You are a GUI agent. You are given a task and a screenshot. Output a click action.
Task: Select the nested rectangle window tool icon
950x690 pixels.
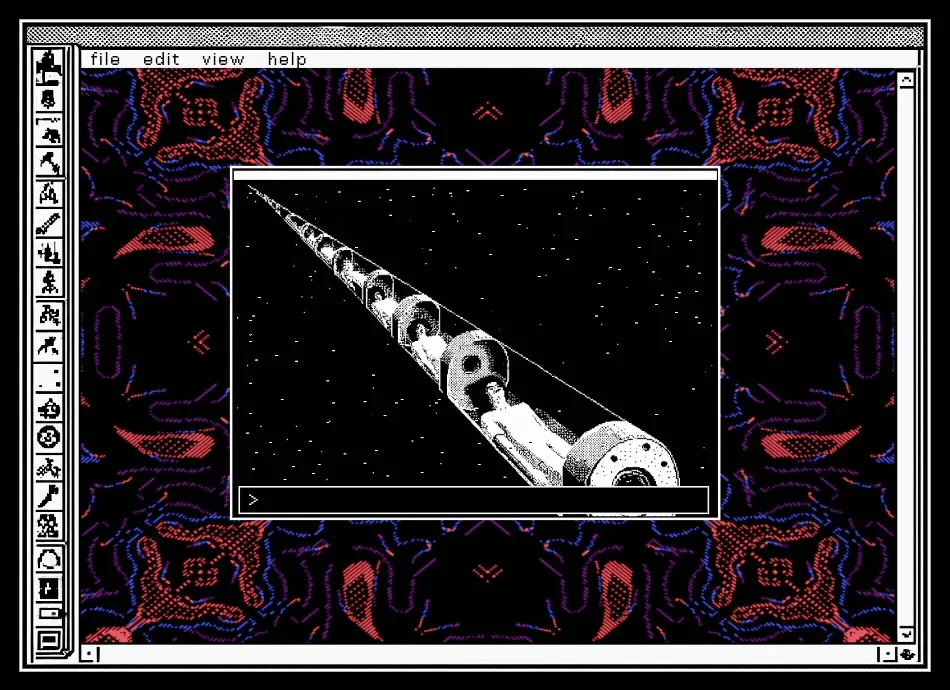49,640
